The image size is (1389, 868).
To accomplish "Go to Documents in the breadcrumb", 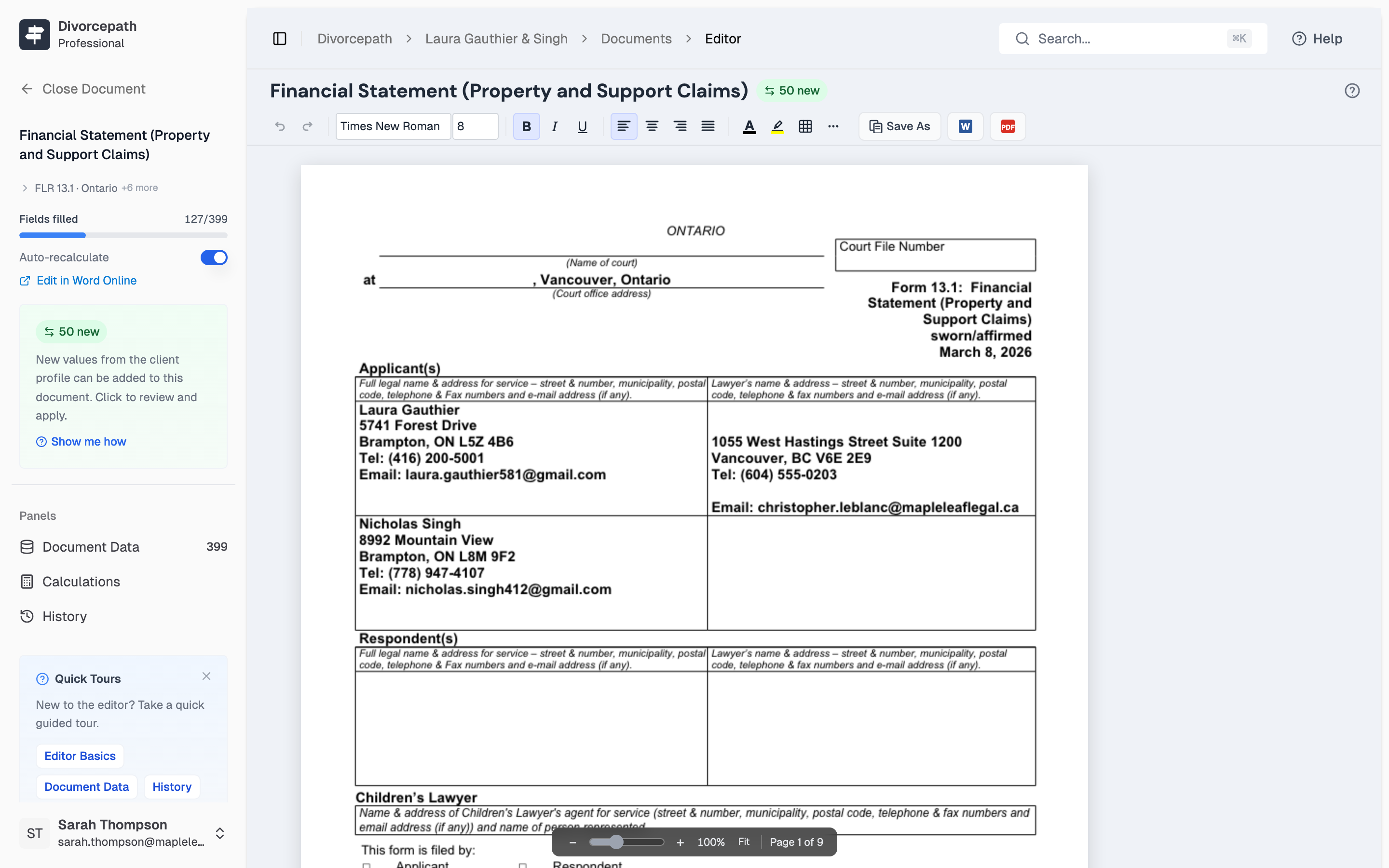I will [636, 39].
